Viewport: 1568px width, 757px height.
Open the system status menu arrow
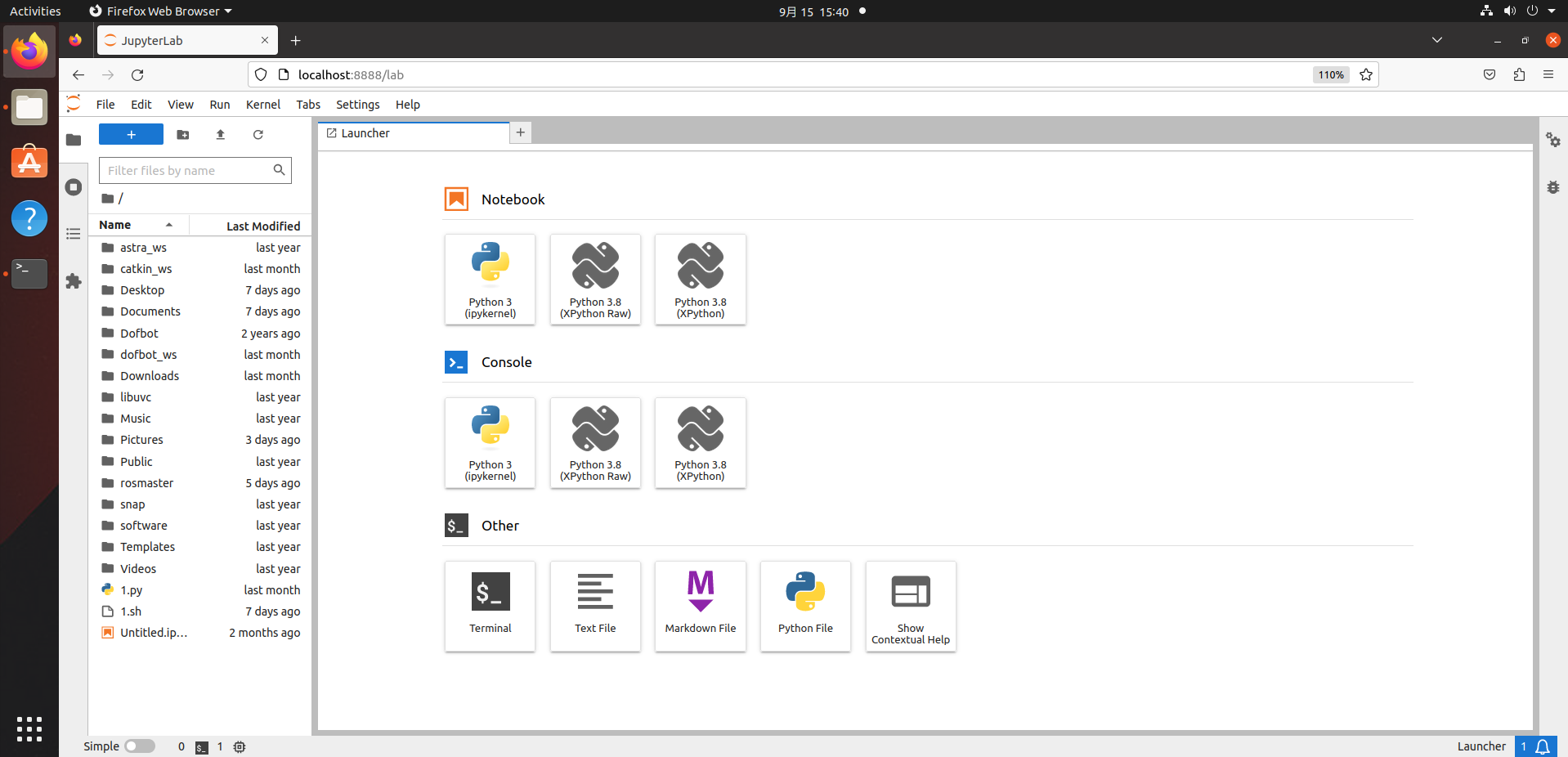click(1552, 11)
